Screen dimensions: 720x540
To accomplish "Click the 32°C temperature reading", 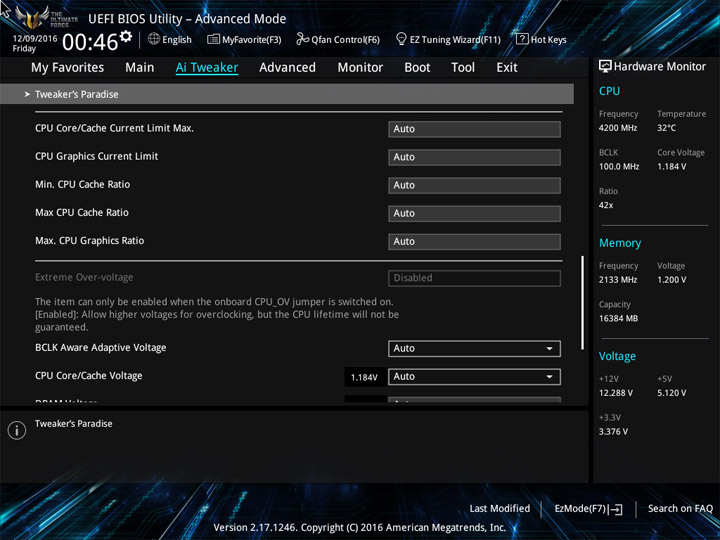I will coord(666,128).
